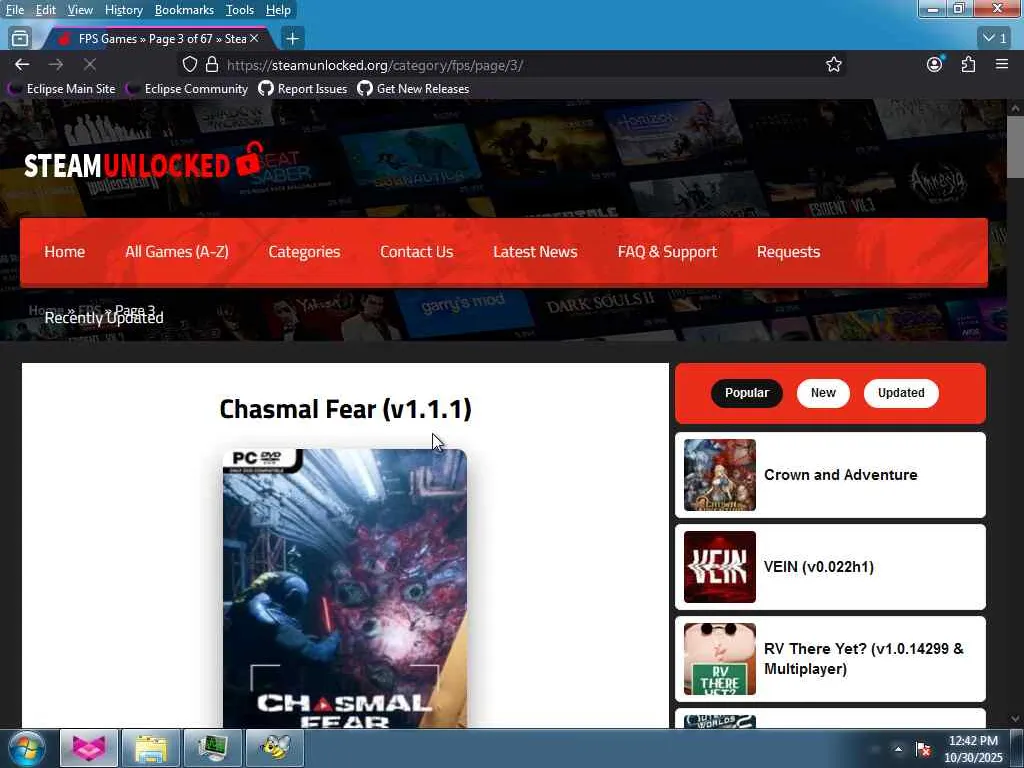Click the taskbar clock showing 12:42 PM

[973, 749]
